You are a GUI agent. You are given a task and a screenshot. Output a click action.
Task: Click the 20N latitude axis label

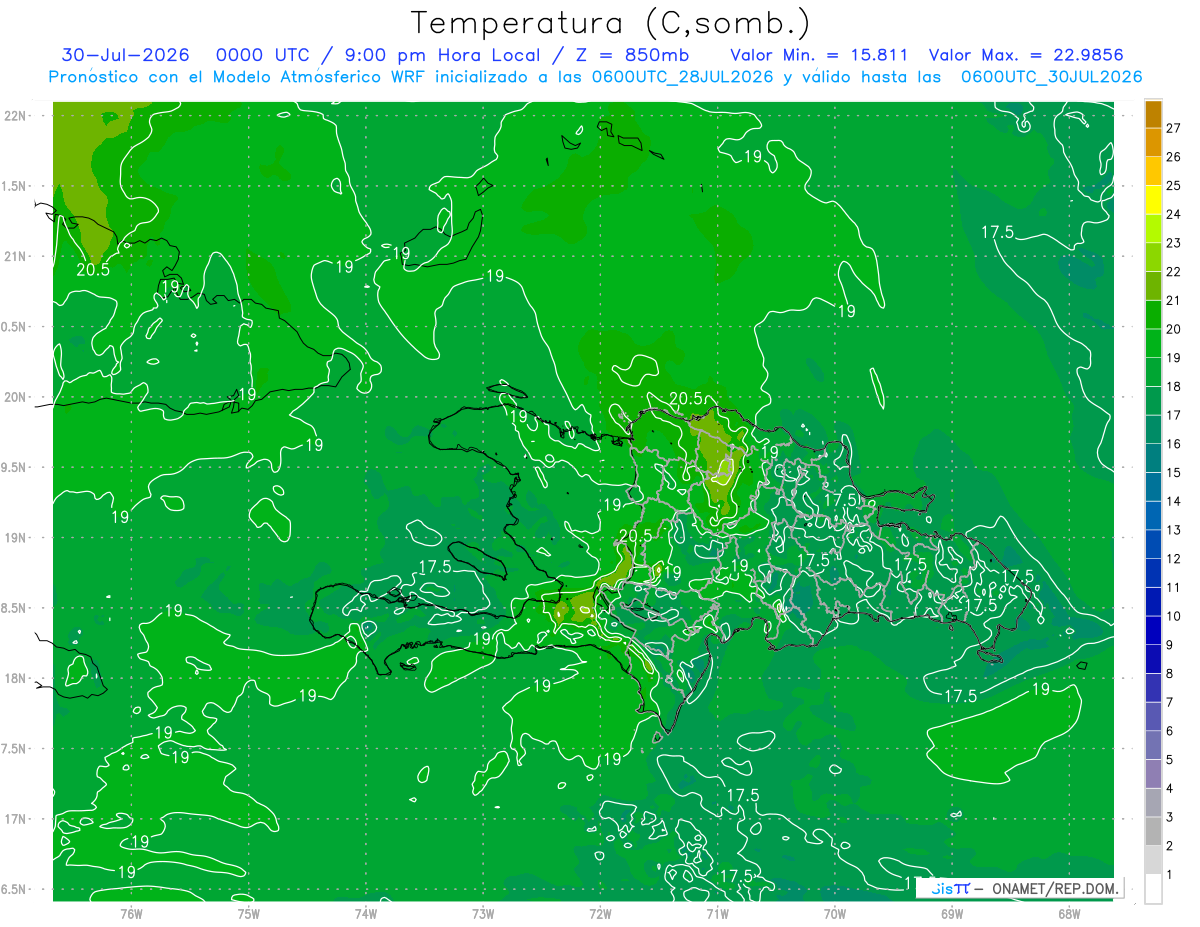click(x=14, y=397)
